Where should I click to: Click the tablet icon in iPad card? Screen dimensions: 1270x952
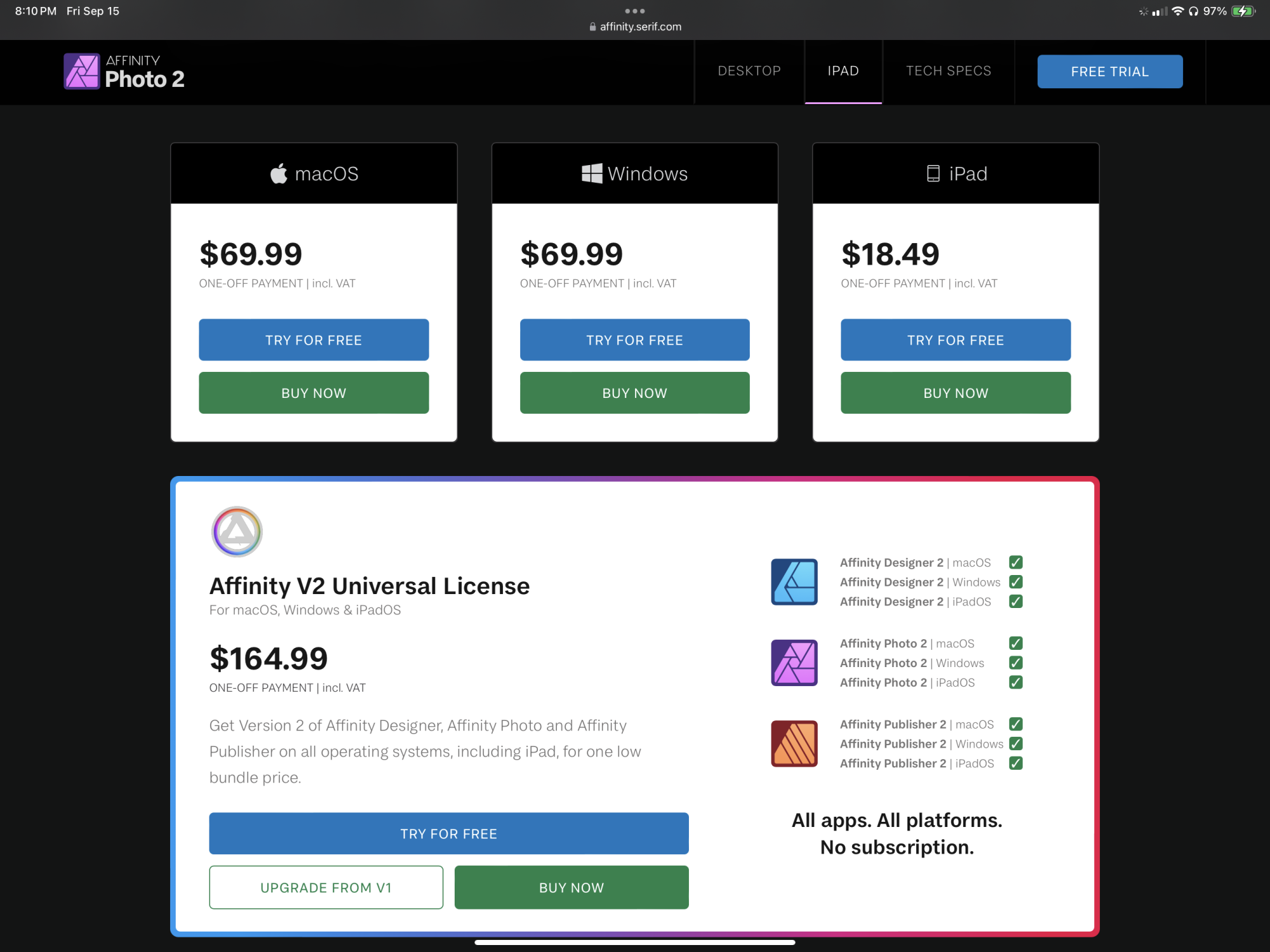[x=933, y=174]
